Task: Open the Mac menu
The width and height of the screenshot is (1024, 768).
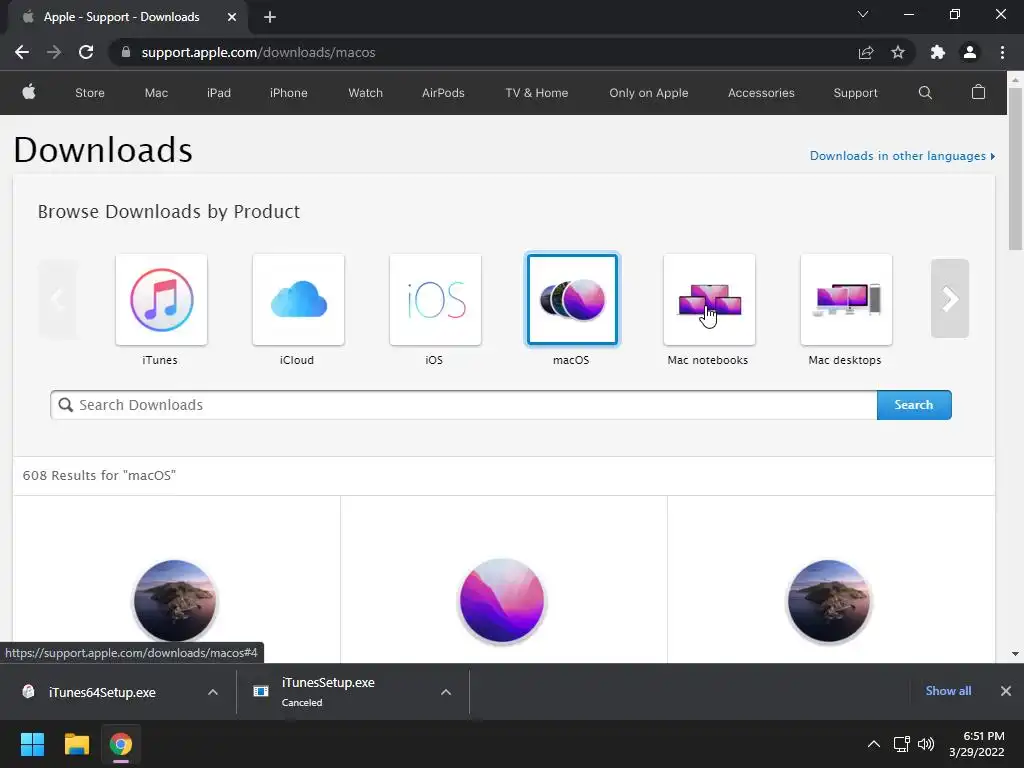Action: [x=156, y=93]
